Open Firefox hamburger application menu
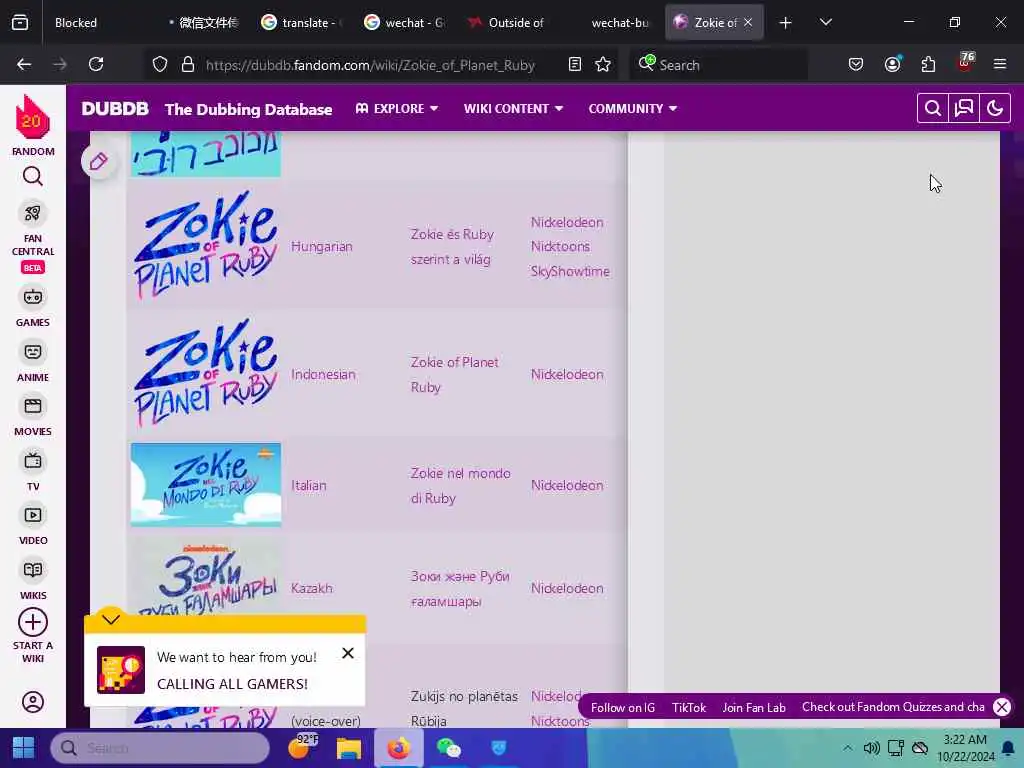This screenshot has width=1024, height=768. pyautogui.click(x=1000, y=65)
